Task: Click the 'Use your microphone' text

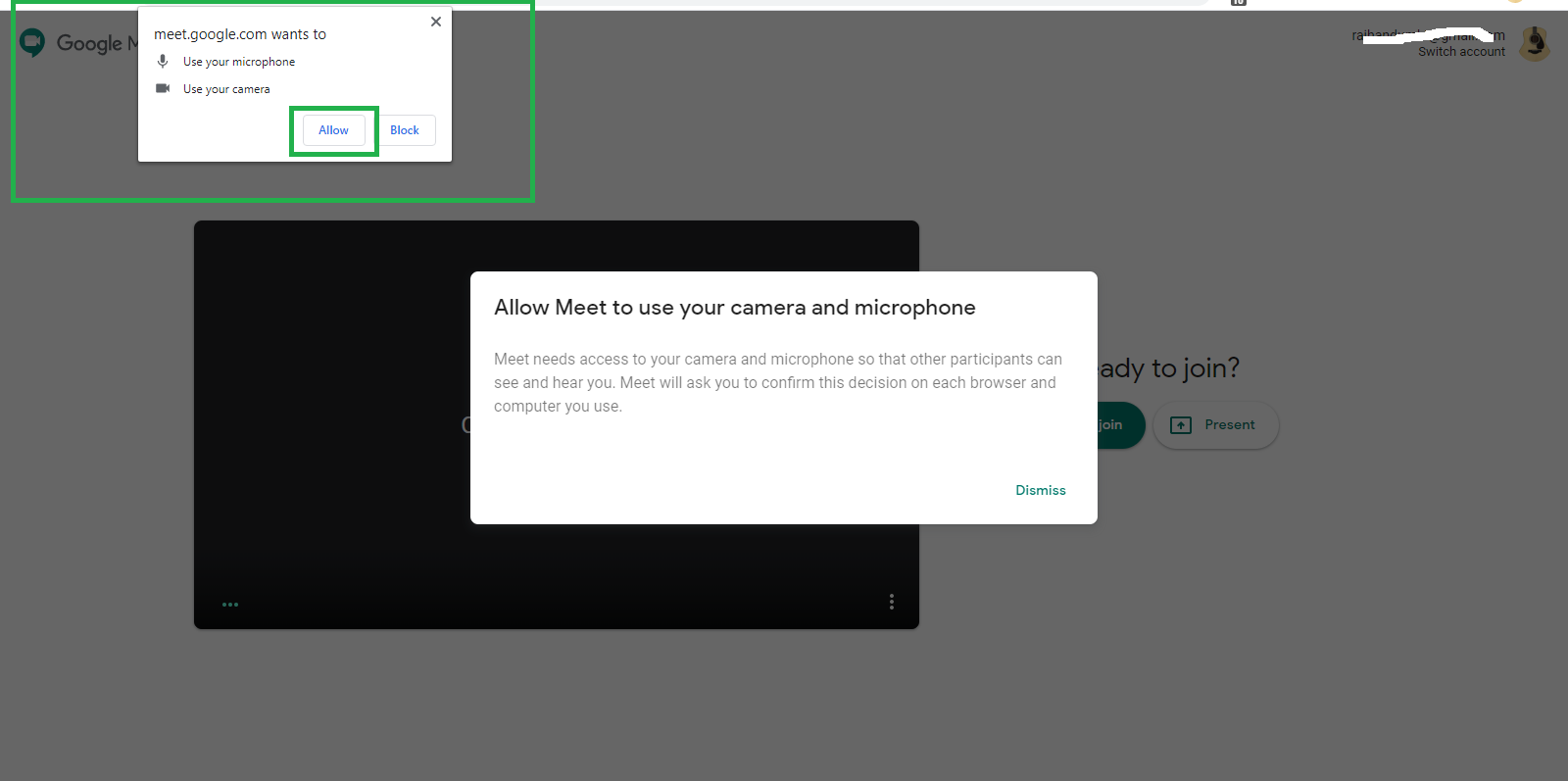Action: pos(239,62)
